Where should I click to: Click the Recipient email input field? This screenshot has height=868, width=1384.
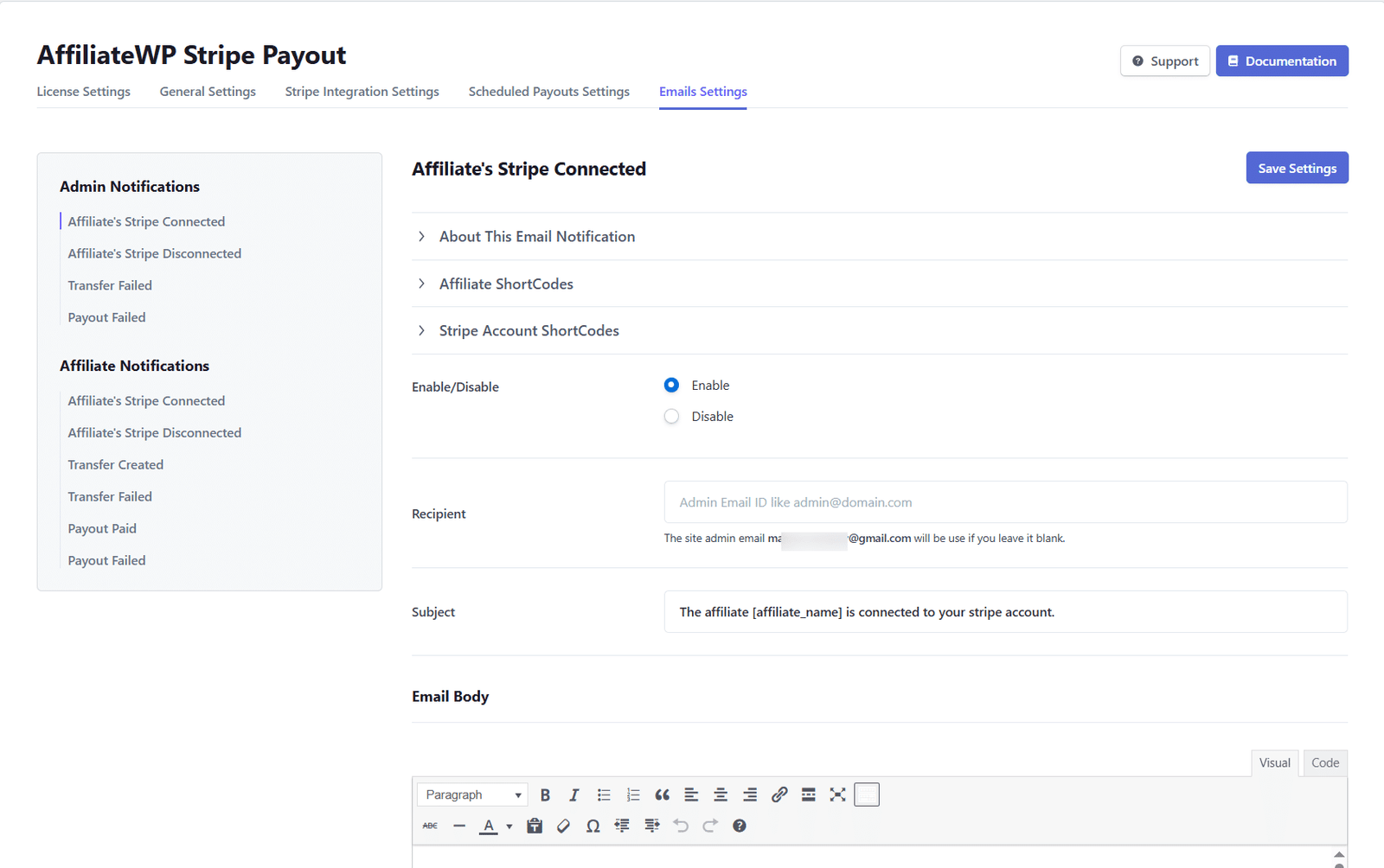1005,501
